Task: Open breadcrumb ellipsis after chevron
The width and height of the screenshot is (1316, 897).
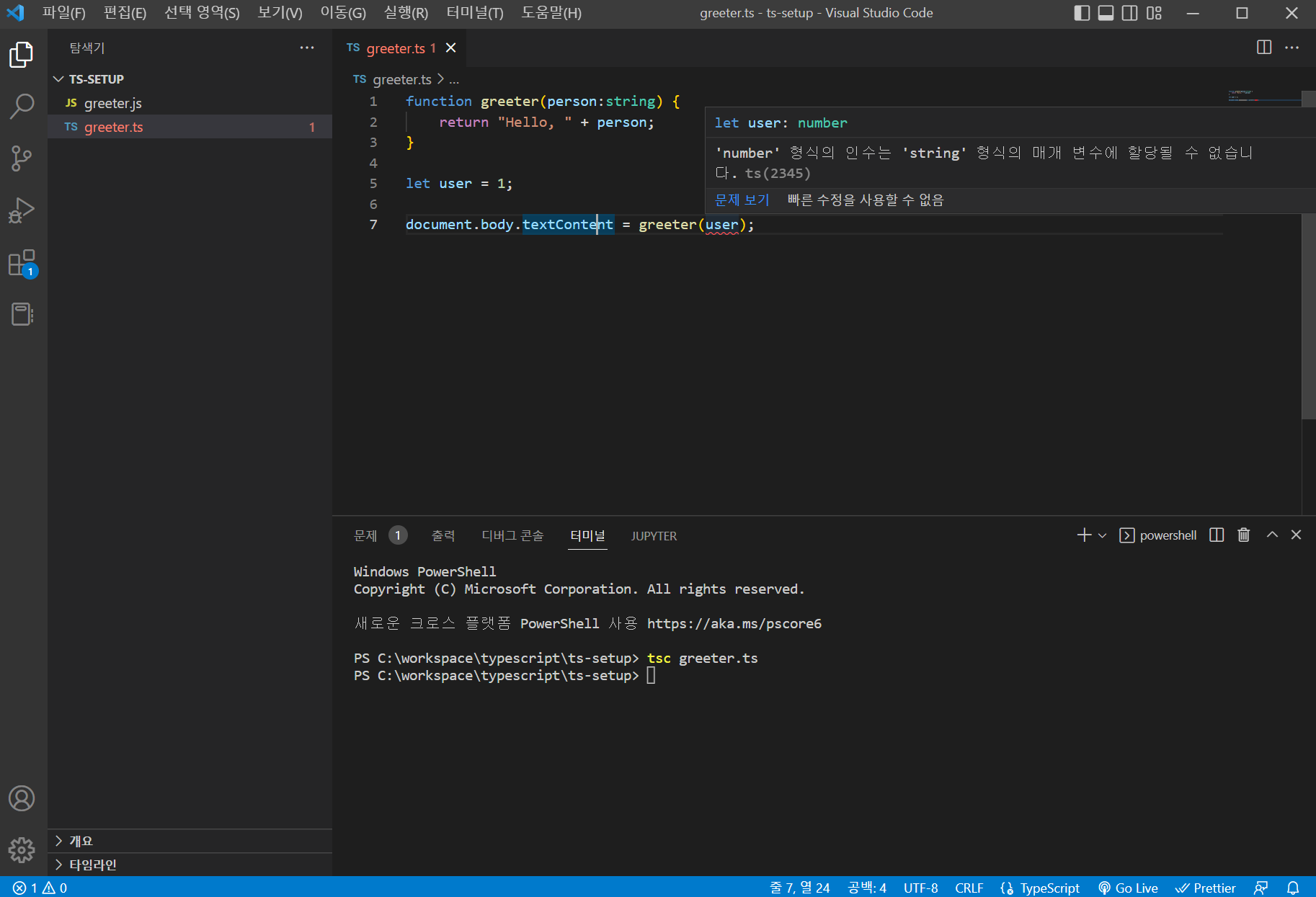Action: click(454, 80)
